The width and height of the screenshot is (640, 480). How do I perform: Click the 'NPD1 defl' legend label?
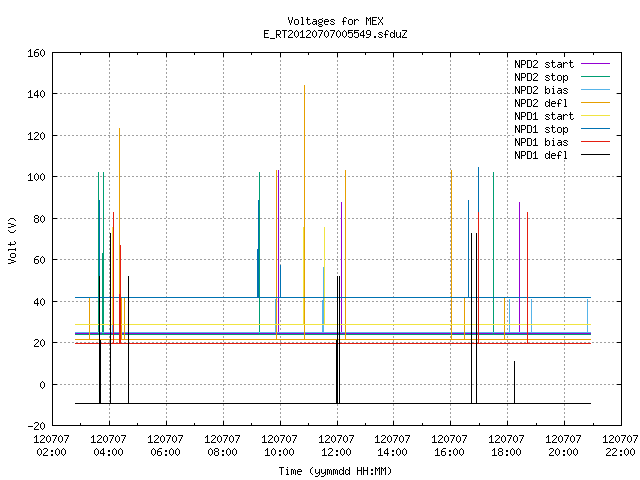pyautogui.click(x=541, y=155)
